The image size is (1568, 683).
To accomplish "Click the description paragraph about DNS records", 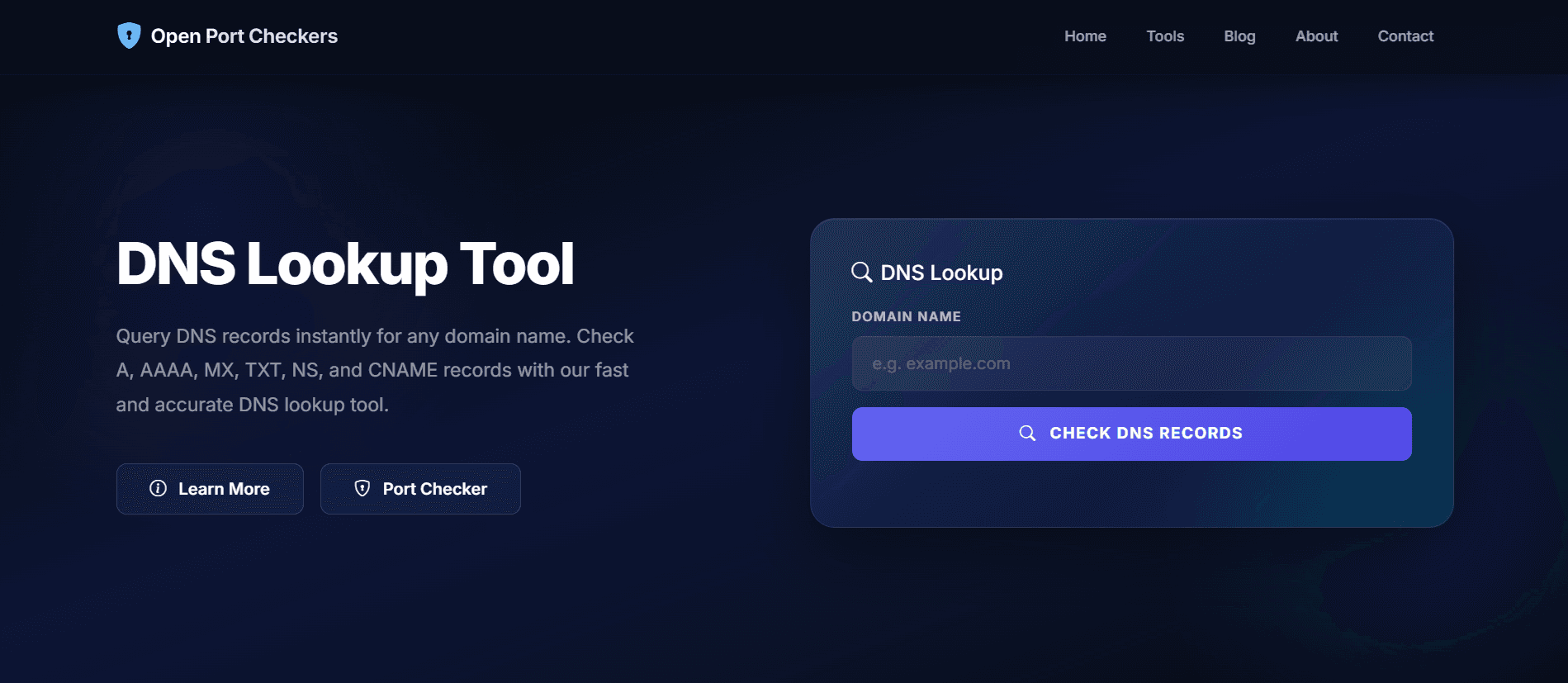I will (x=375, y=370).
